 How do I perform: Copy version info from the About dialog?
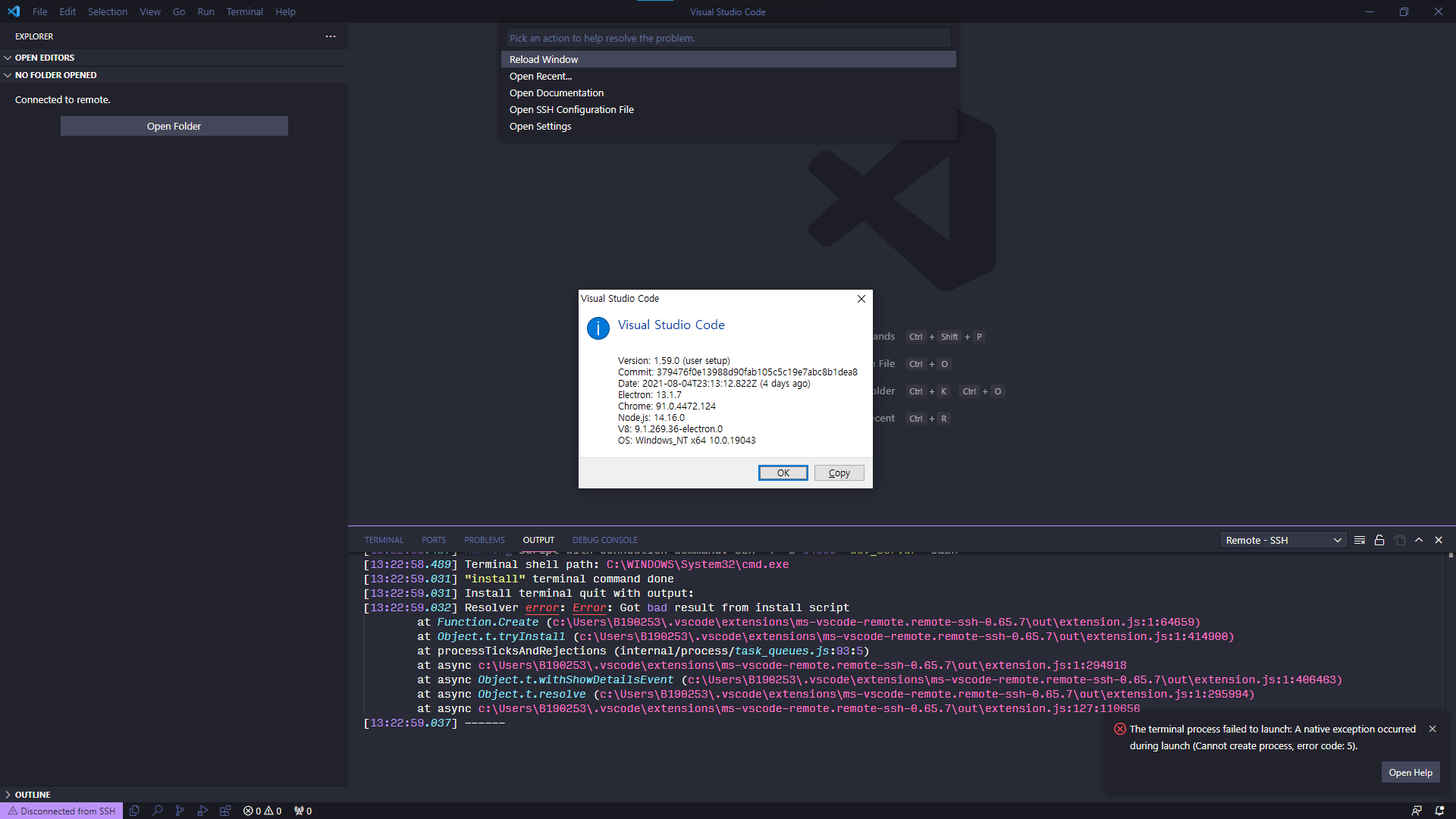[839, 472]
